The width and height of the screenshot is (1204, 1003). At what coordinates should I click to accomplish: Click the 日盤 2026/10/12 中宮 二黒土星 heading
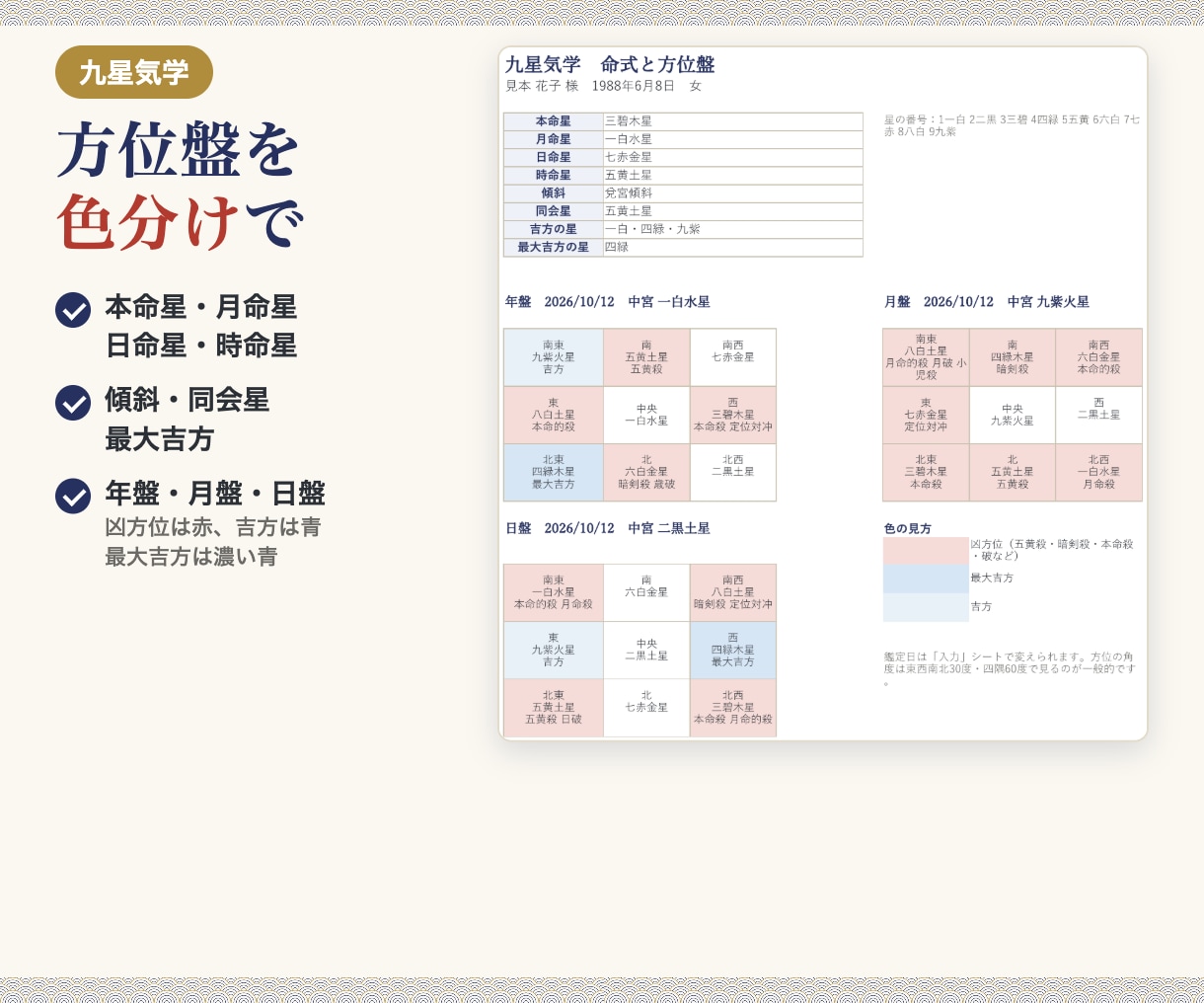click(x=608, y=528)
